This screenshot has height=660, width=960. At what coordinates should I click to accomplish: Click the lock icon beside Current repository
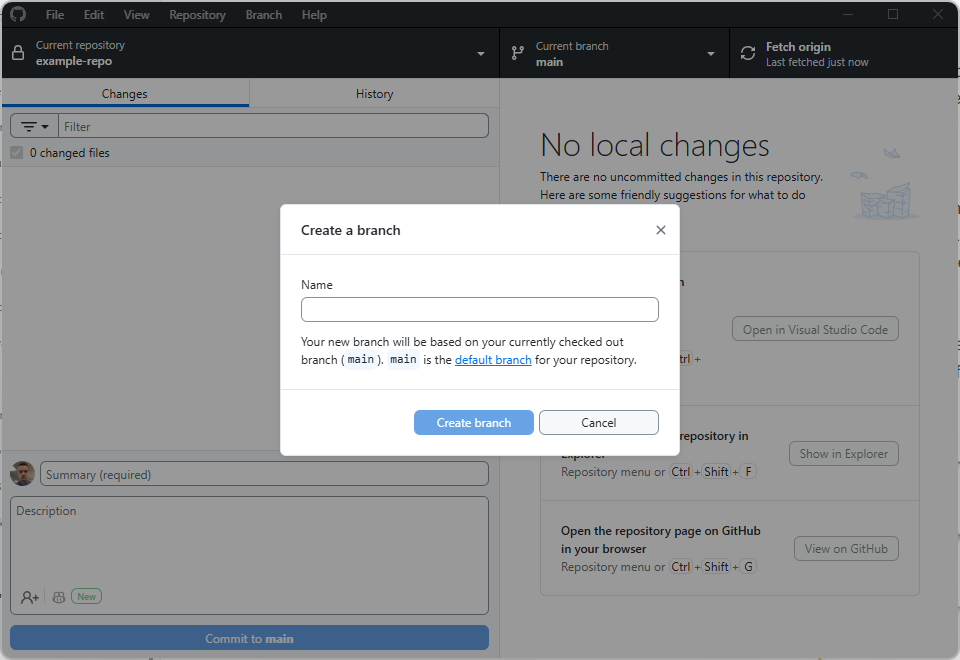click(x=18, y=53)
